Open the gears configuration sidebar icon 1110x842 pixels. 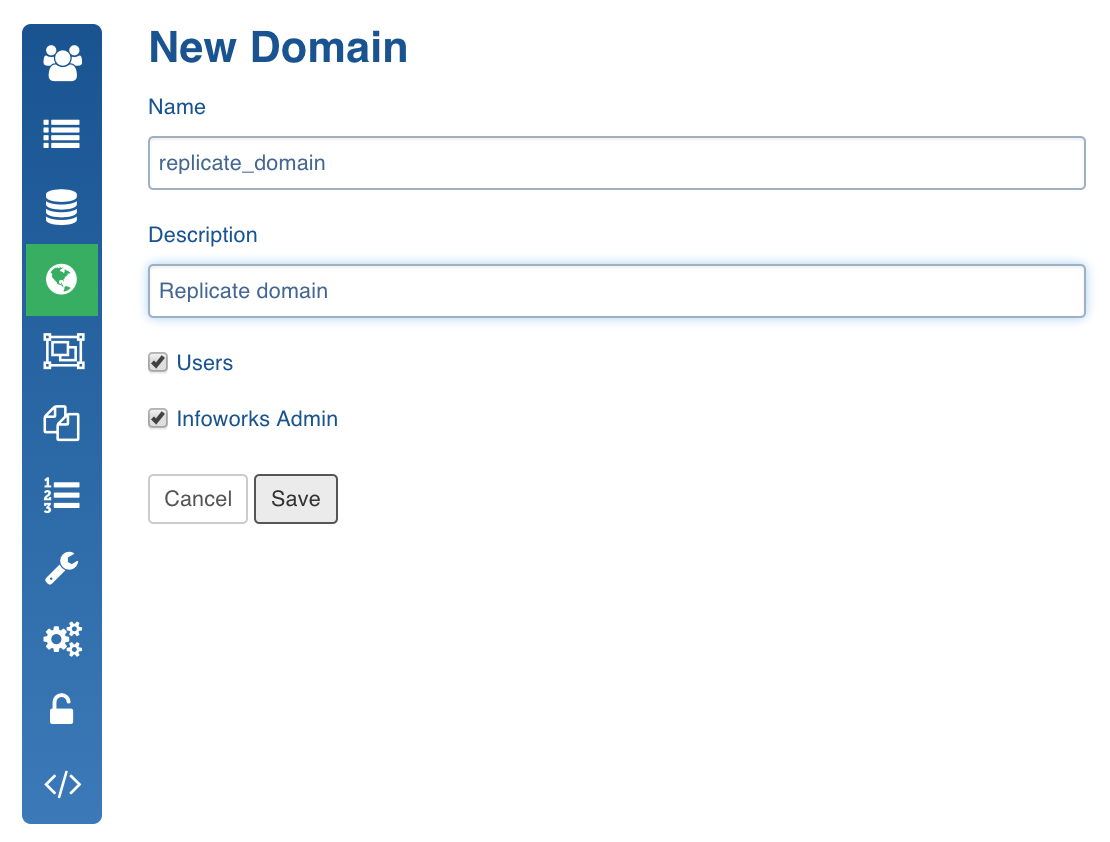click(x=62, y=639)
